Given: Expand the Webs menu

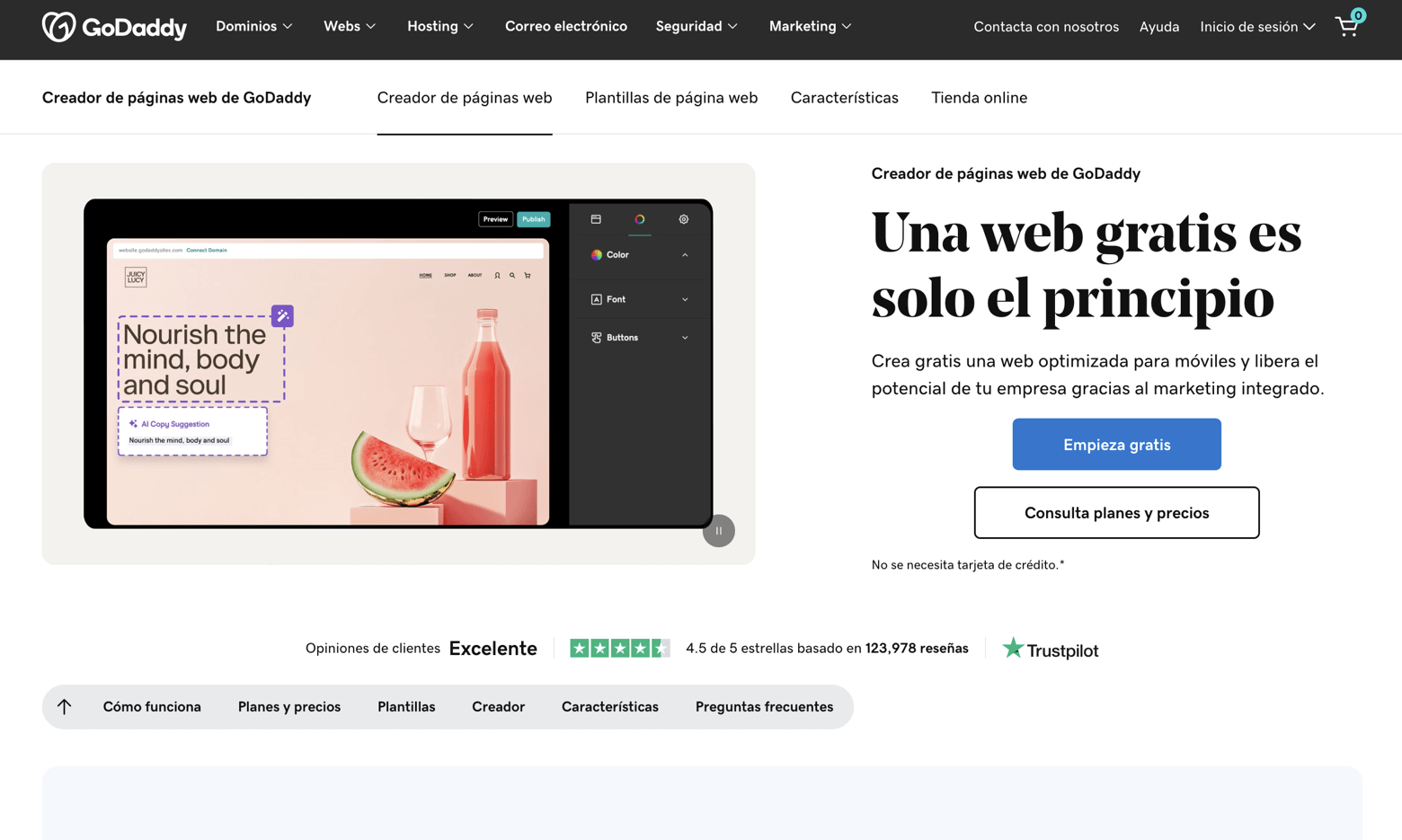Looking at the screenshot, I should (350, 27).
